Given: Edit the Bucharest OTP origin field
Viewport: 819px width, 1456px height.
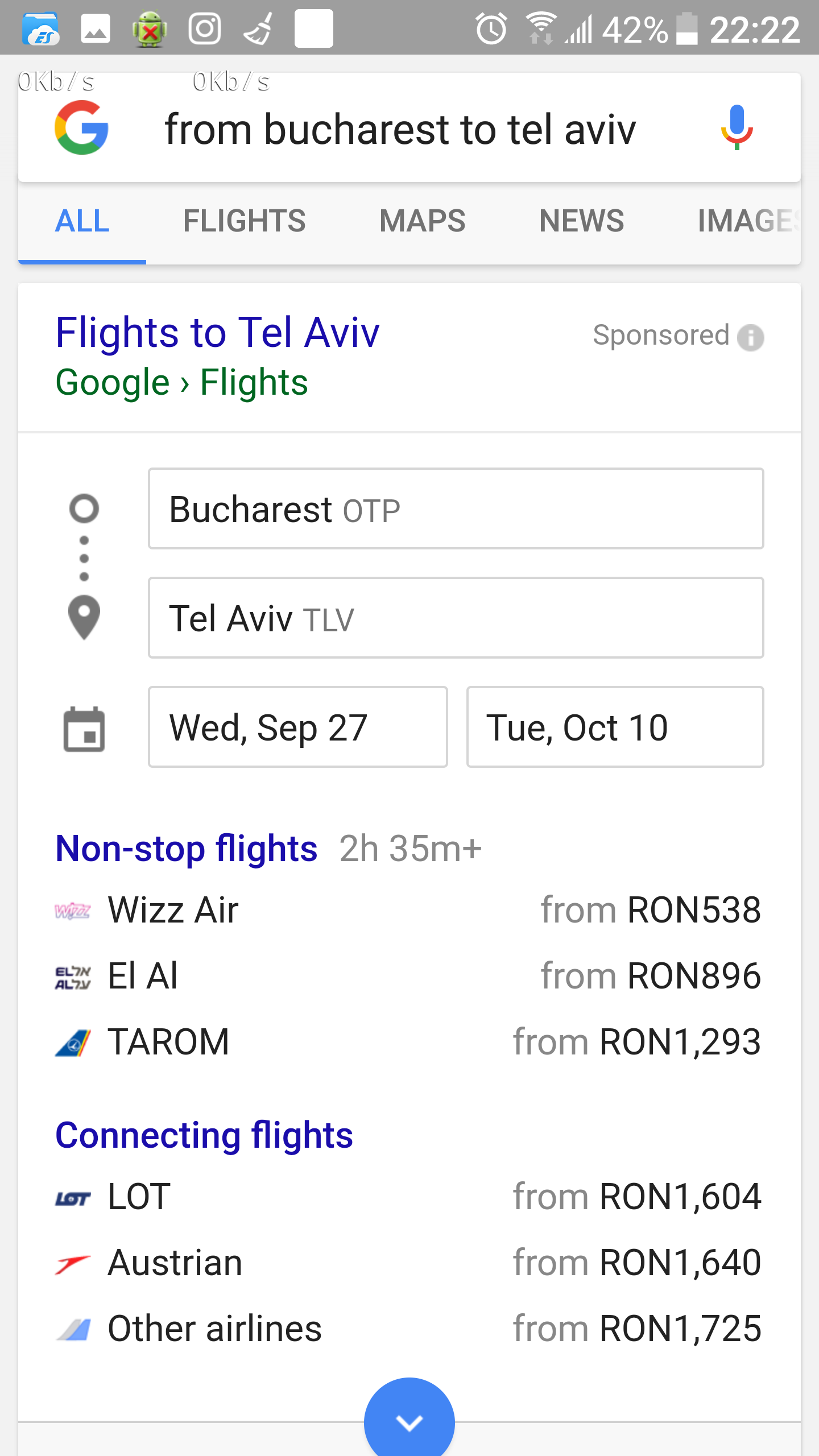Looking at the screenshot, I should coord(456,508).
